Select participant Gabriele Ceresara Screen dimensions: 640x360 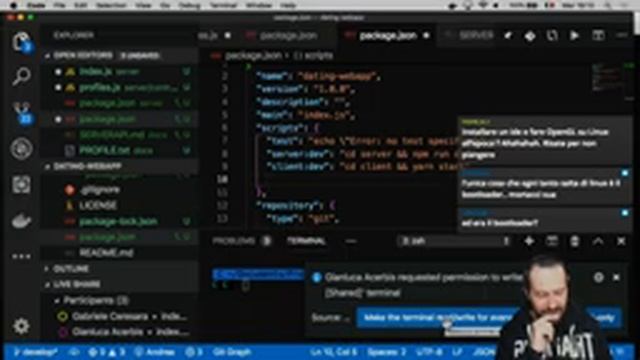click(x=121, y=316)
